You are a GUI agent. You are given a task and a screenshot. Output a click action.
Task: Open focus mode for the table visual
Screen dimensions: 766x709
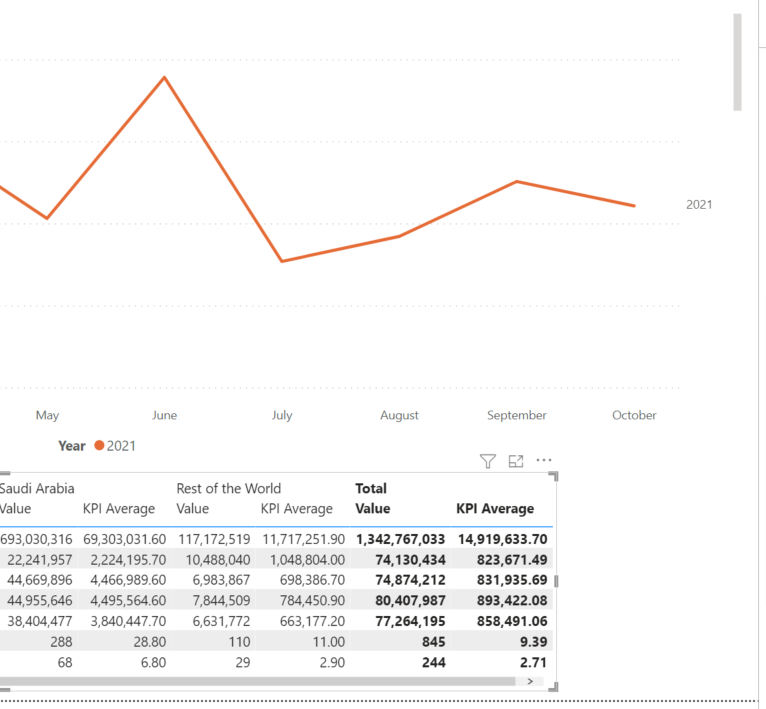click(x=516, y=461)
